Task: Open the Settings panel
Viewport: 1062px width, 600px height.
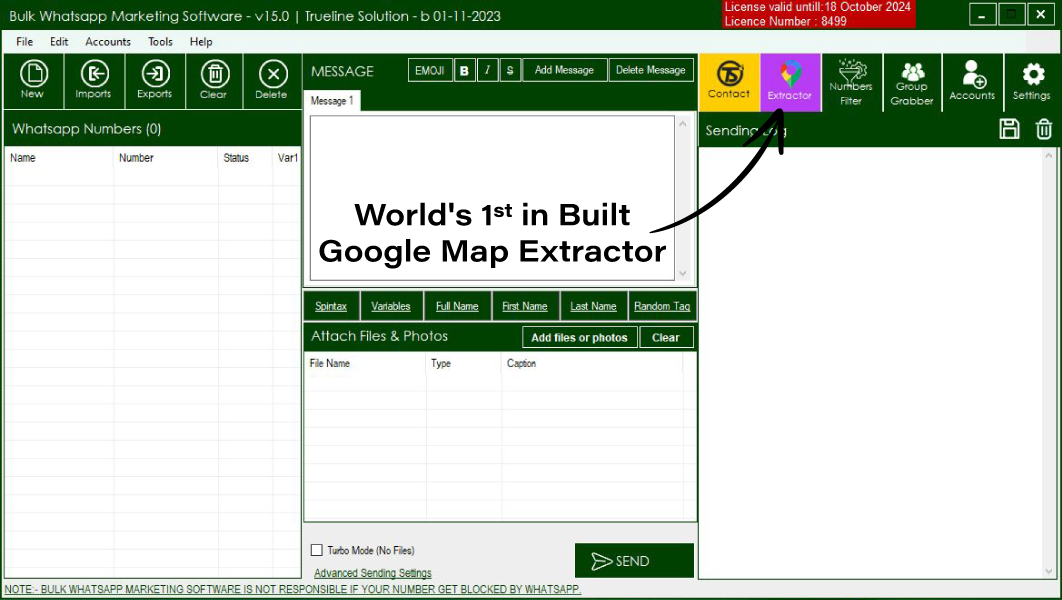Action: click(x=1032, y=82)
